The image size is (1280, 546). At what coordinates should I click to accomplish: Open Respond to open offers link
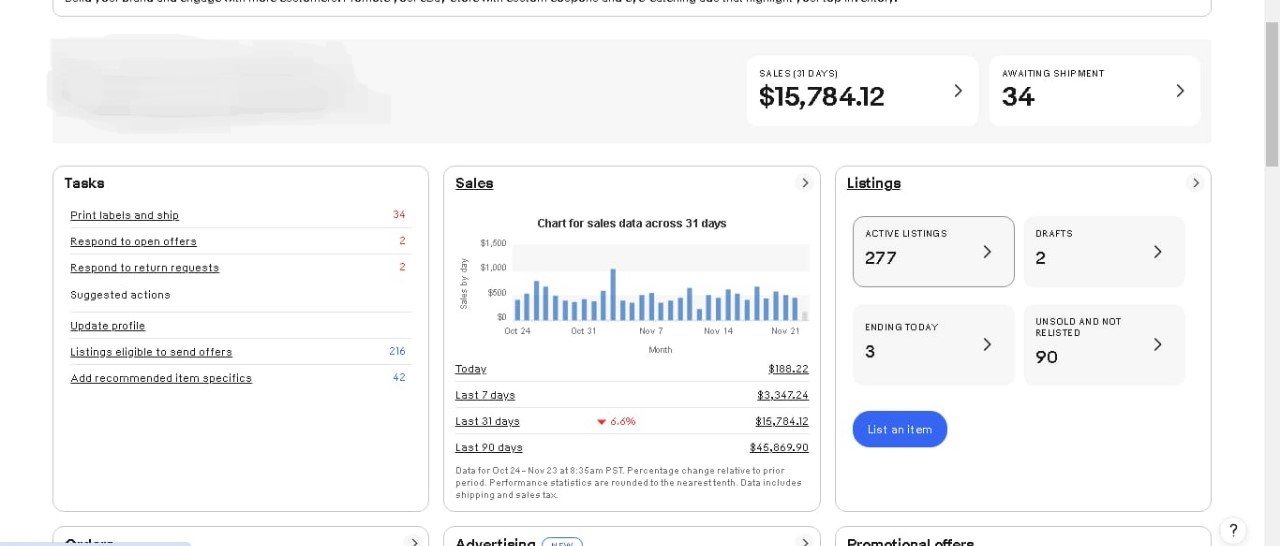pos(133,241)
